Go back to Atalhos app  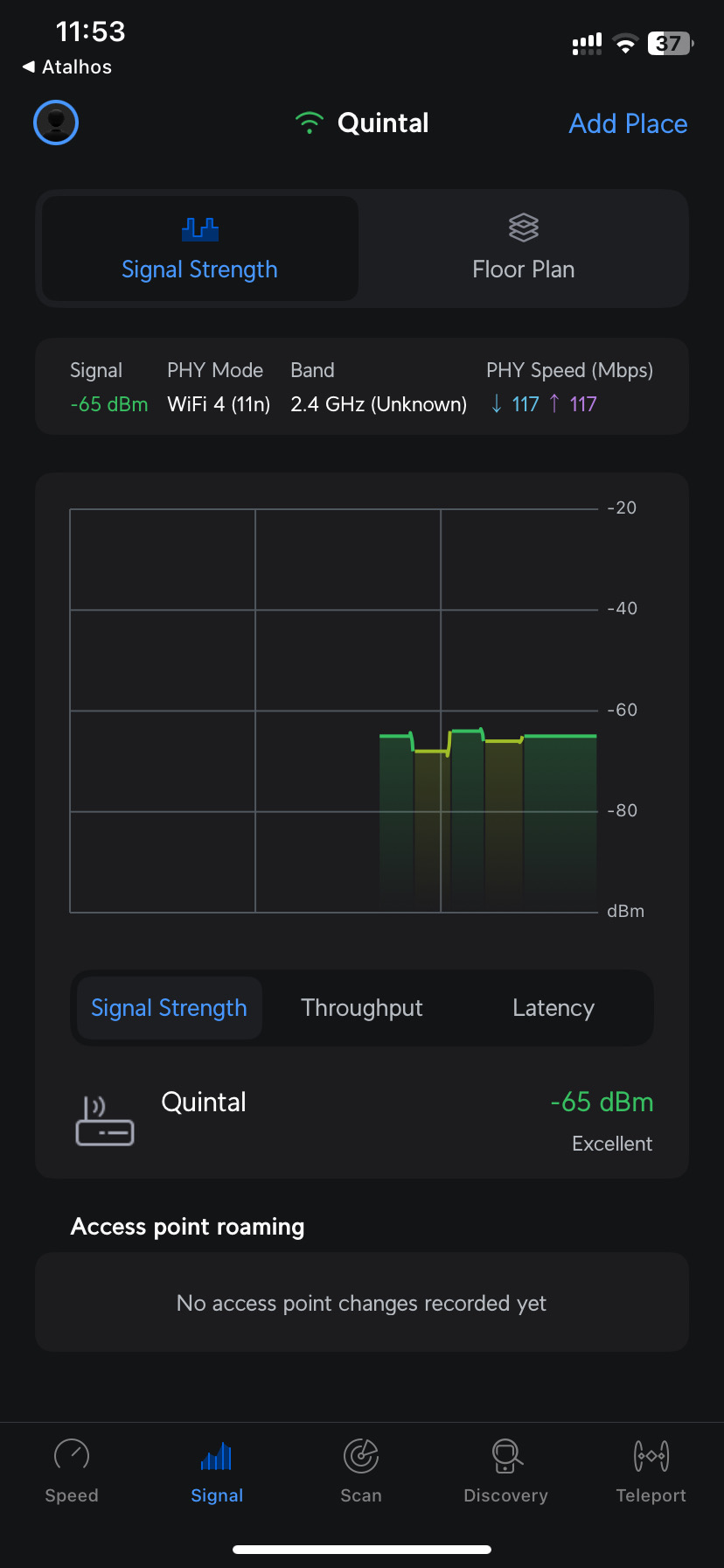click(67, 67)
